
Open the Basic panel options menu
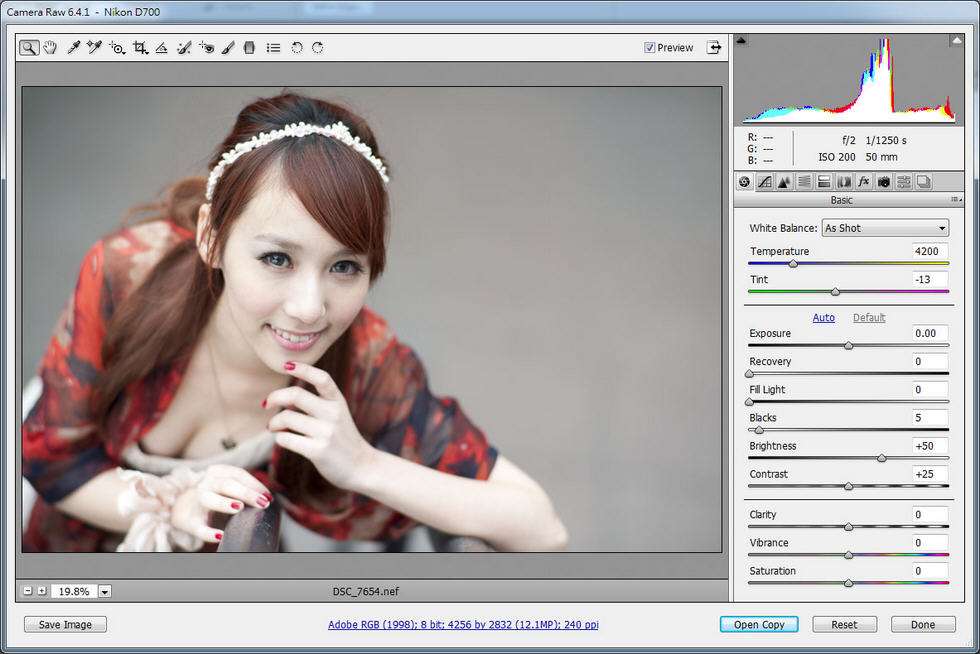[x=956, y=200]
